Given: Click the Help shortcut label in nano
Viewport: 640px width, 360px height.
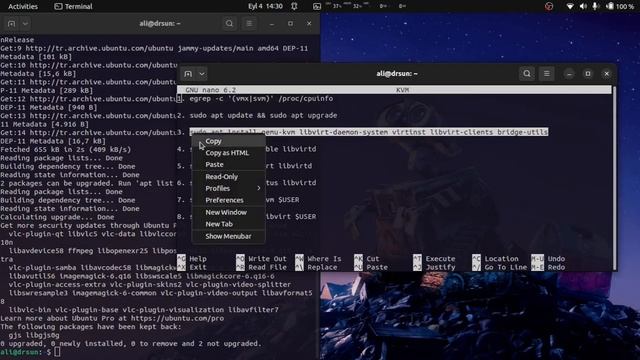Looking at the screenshot, I should (x=198, y=259).
